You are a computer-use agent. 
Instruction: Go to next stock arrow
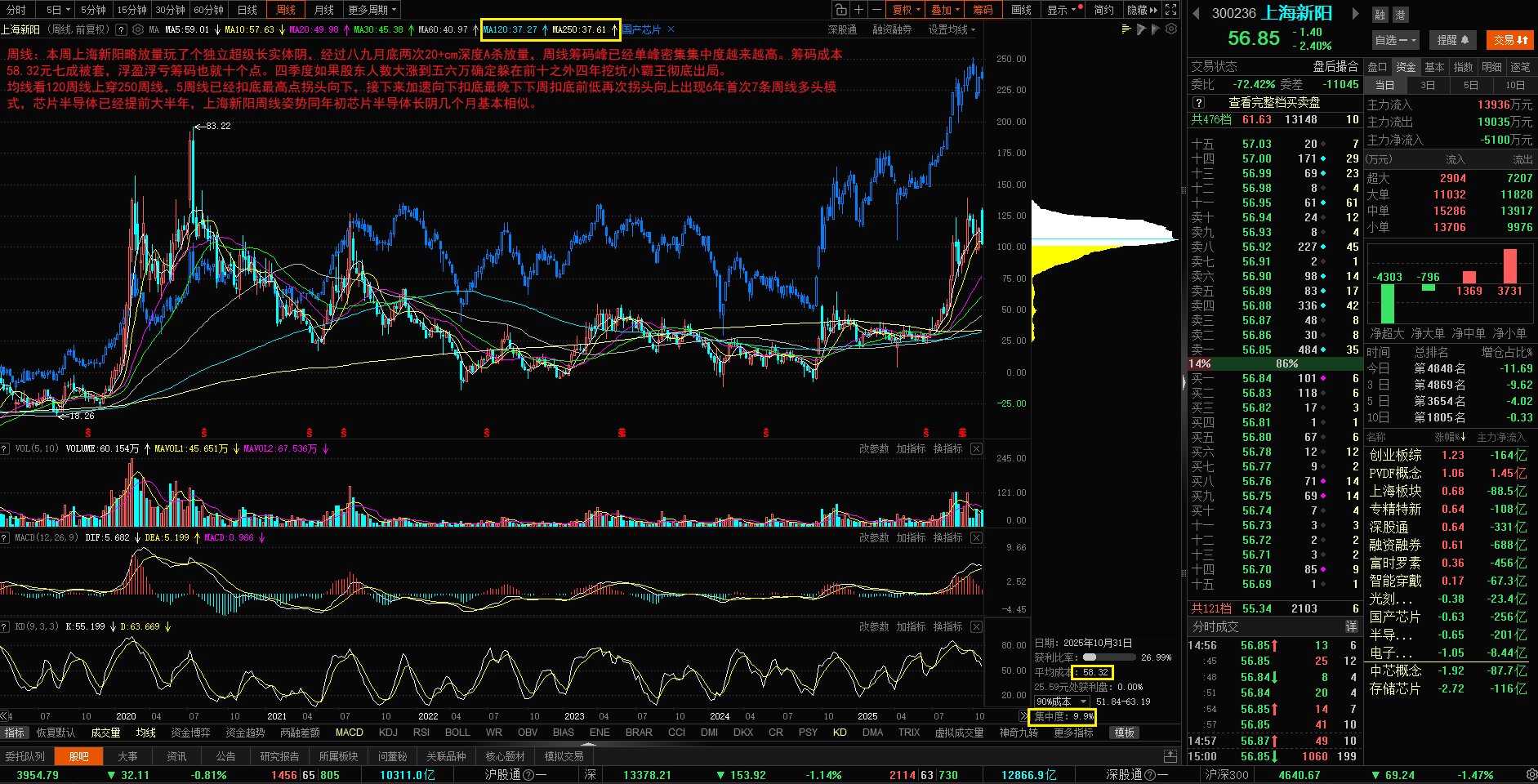[1355, 13]
